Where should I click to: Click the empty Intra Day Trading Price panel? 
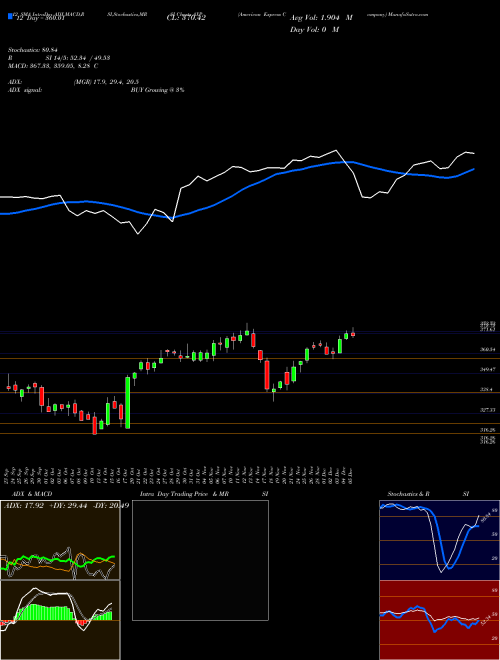click(x=200, y=560)
